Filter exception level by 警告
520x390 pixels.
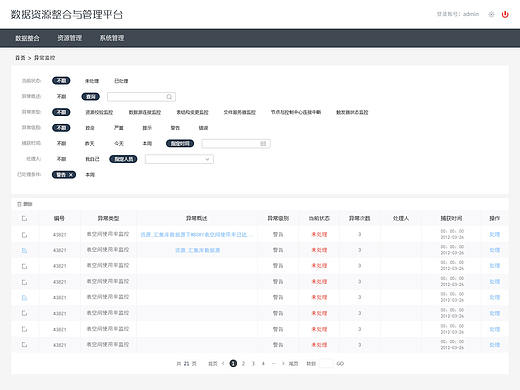[x=175, y=128]
